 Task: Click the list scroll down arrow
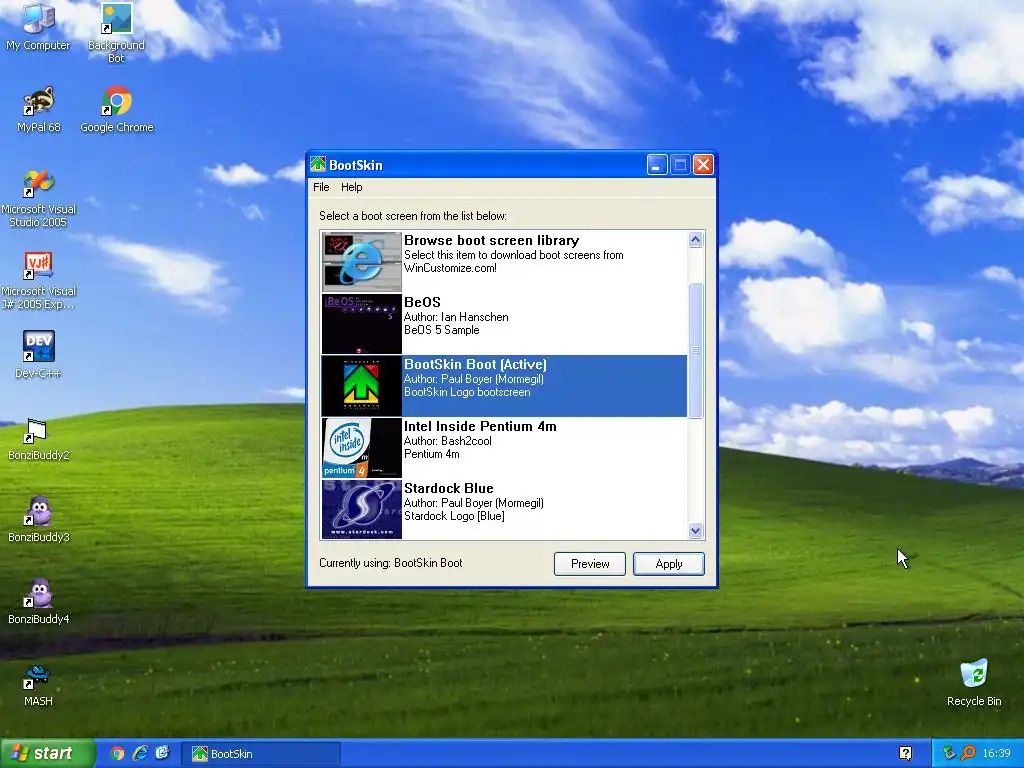(696, 531)
